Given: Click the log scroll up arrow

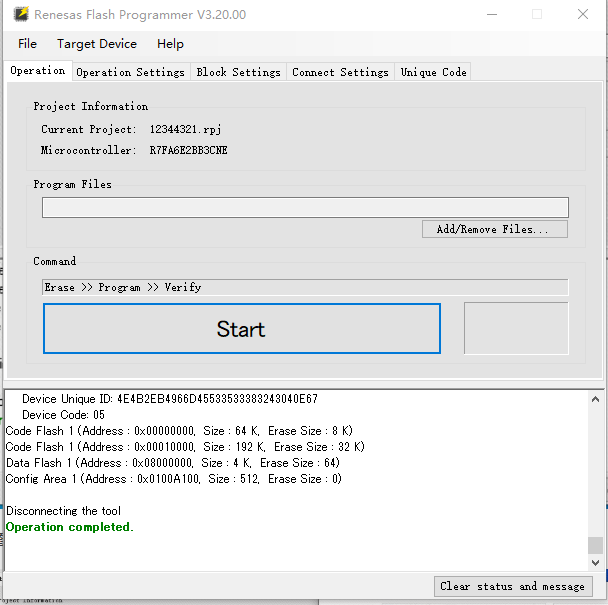Looking at the screenshot, I should click(595, 399).
